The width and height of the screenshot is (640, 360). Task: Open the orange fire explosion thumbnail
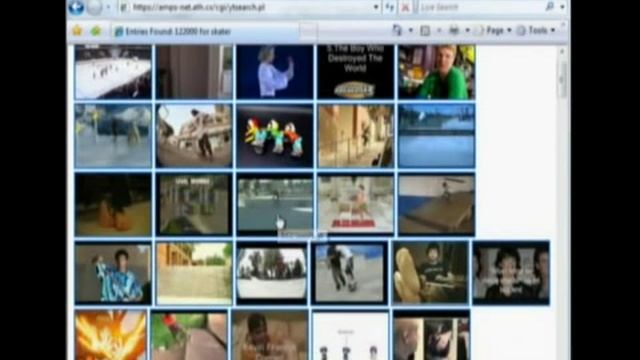111,335
